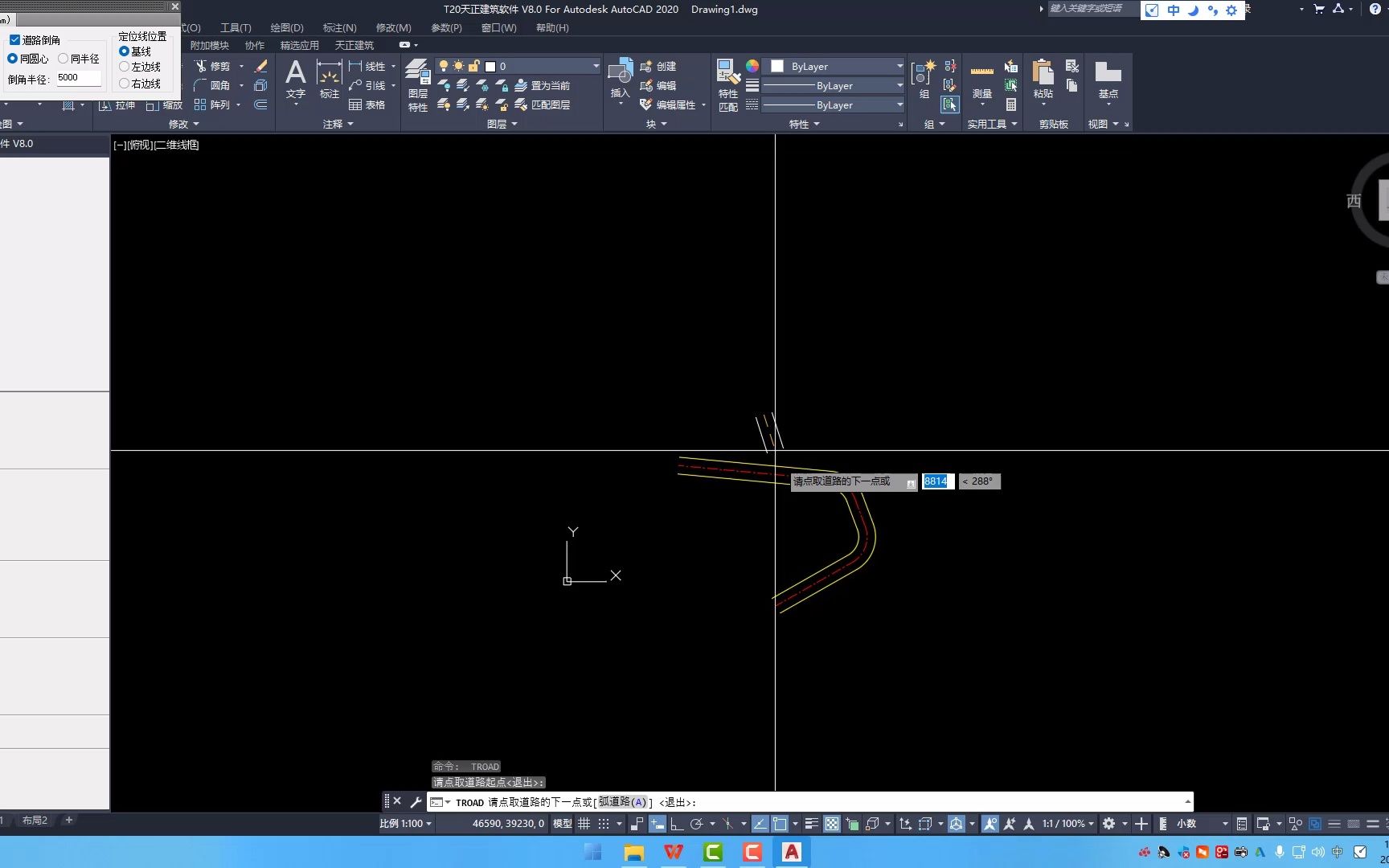Expand the 实用工具 panel
The width and height of the screenshot is (1389, 868).
tap(992, 124)
